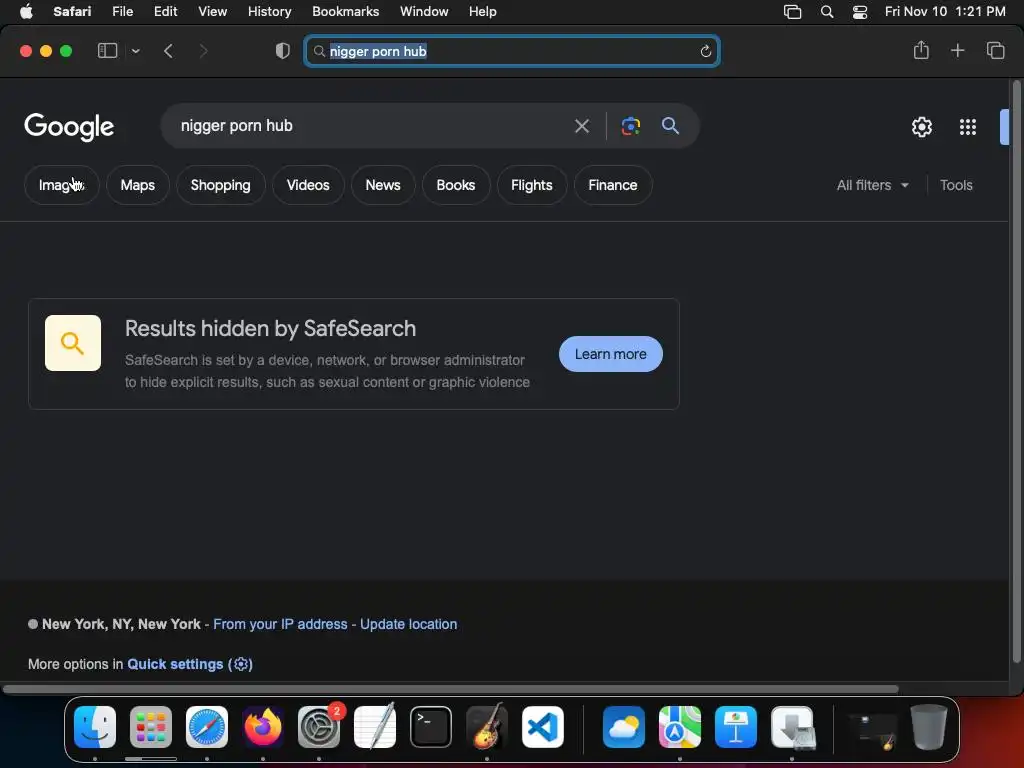This screenshot has height=768, width=1024.
Task: Click the horizontal page scrollbar
Action: point(451,689)
